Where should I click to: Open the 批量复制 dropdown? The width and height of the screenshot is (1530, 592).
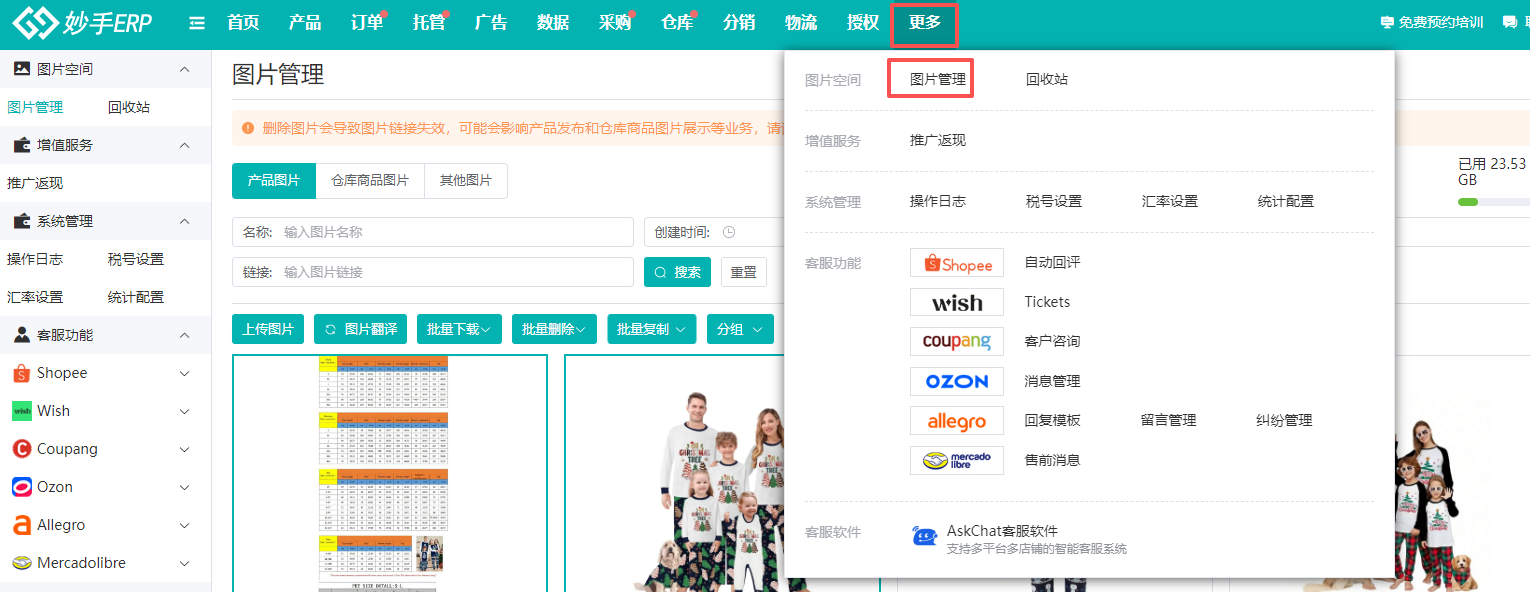(651, 329)
